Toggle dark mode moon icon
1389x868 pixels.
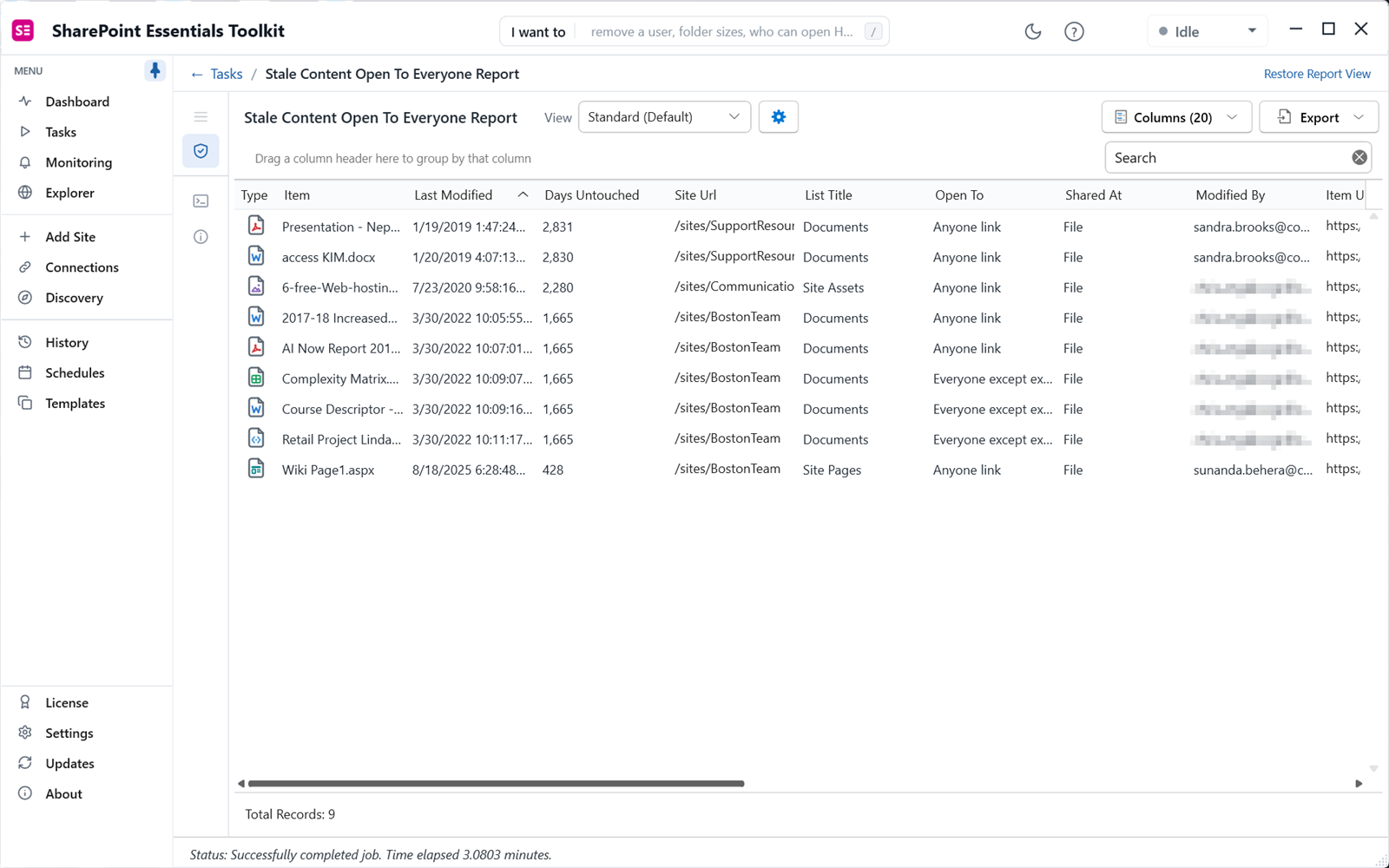pos(1032,31)
